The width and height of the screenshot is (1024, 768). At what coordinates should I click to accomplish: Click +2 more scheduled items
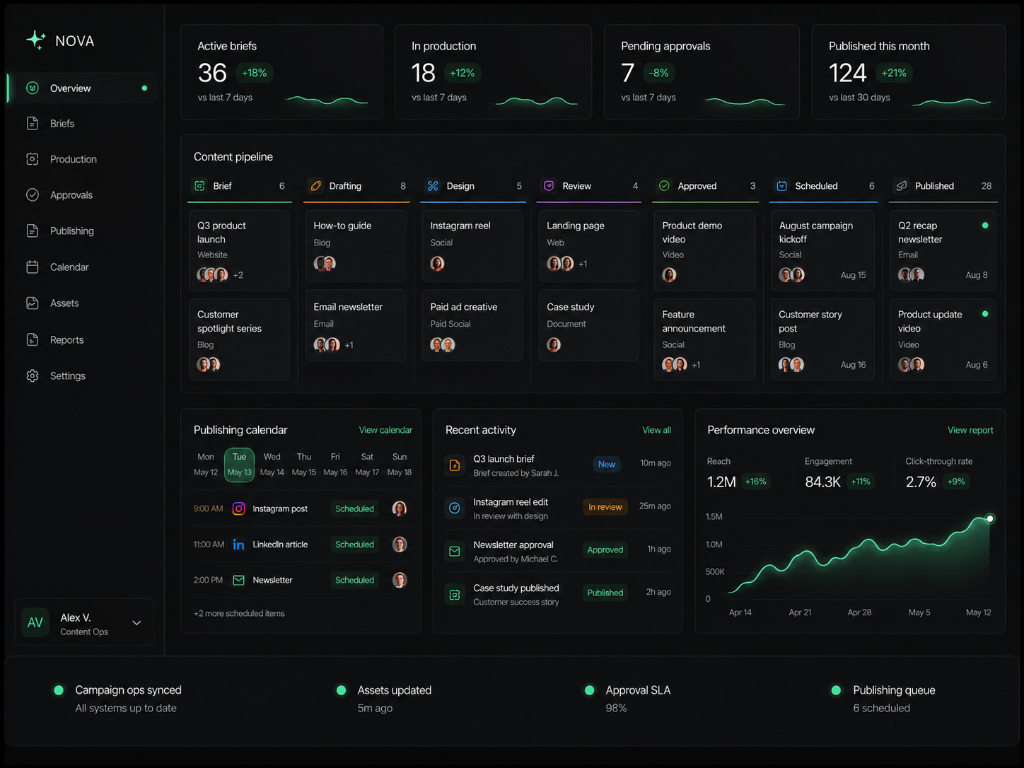click(239, 614)
